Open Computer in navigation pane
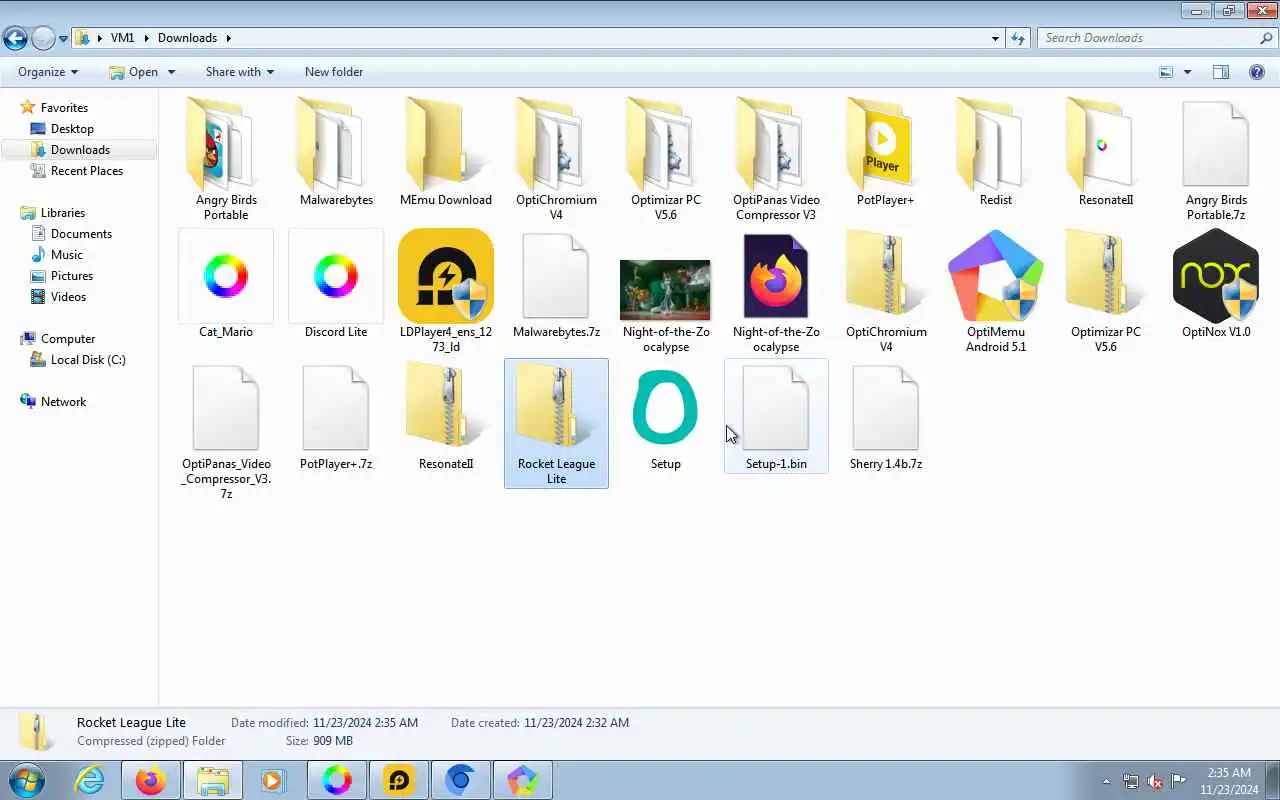The width and height of the screenshot is (1280, 800). (x=68, y=339)
